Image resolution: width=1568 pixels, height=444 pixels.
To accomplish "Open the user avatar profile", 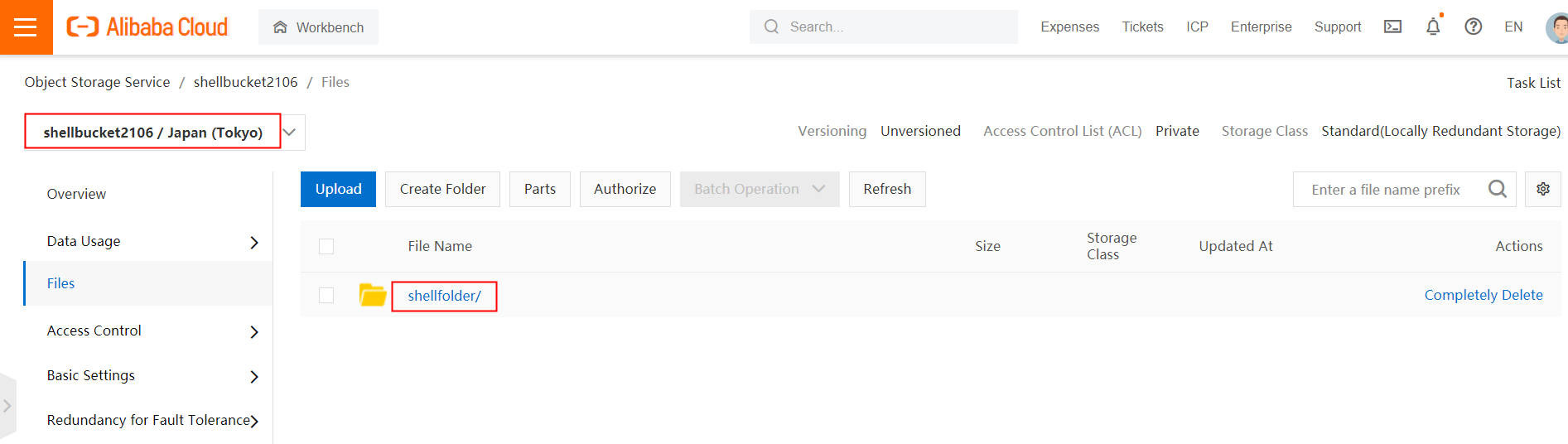I will [x=1557, y=27].
